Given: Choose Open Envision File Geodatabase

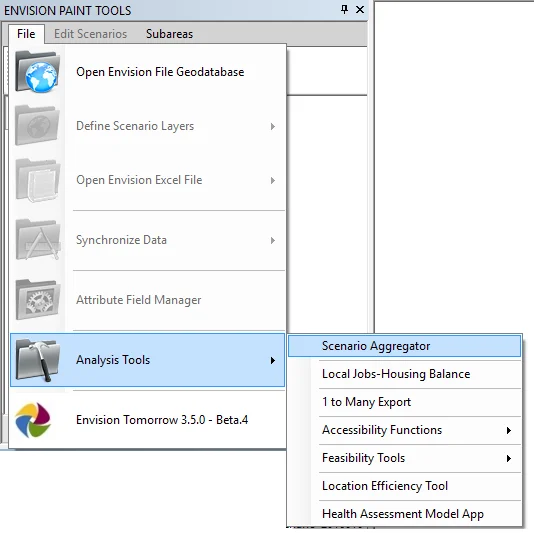Looking at the screenshot, I should coord(147,72).
